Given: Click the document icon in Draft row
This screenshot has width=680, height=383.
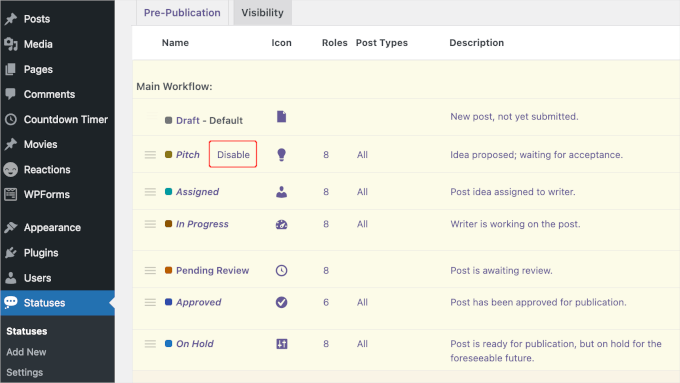Looking at the screenshot, I should point(281,117).
